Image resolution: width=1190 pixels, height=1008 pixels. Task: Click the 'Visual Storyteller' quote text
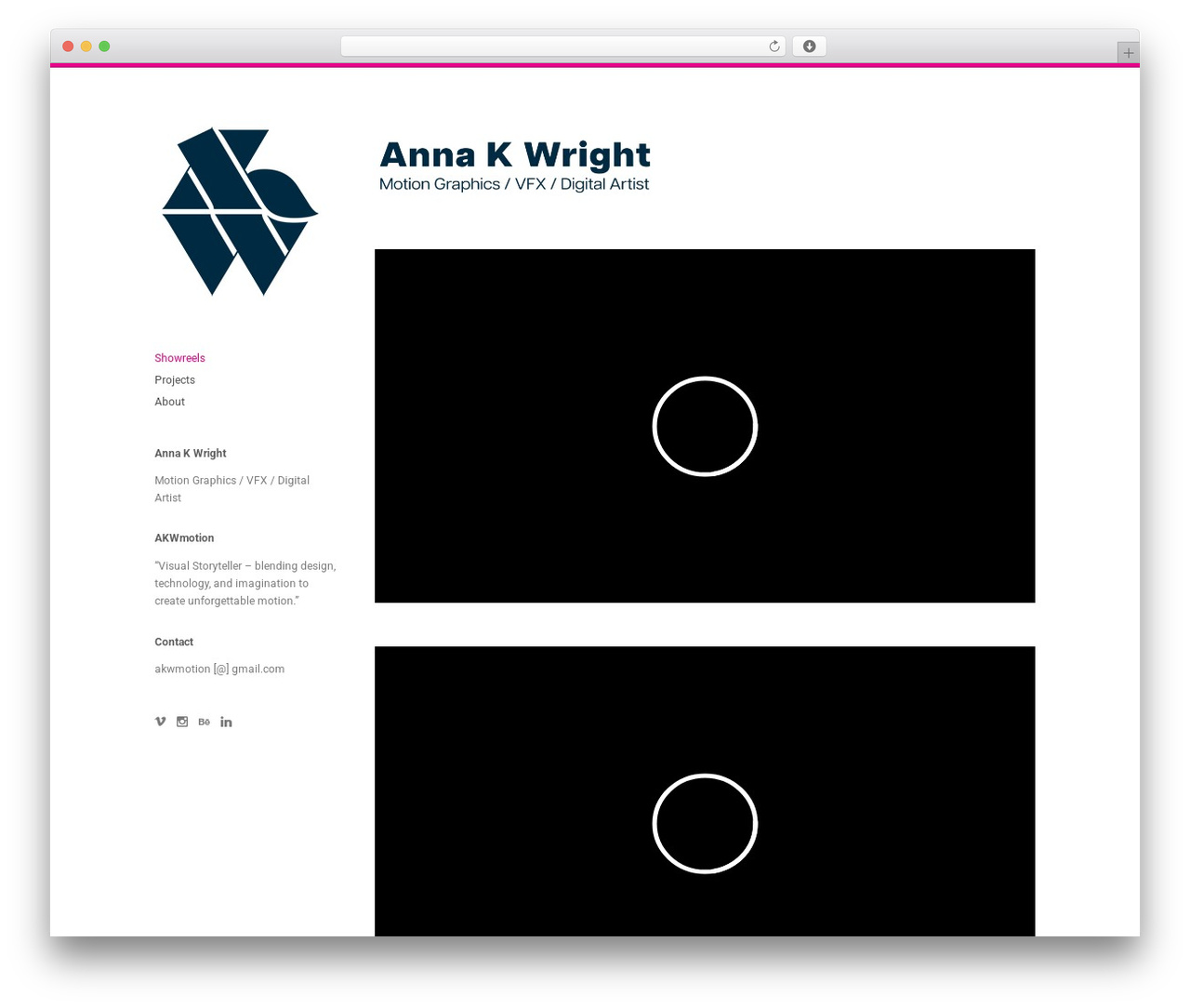pyautogui.click(x=245, y=583)
